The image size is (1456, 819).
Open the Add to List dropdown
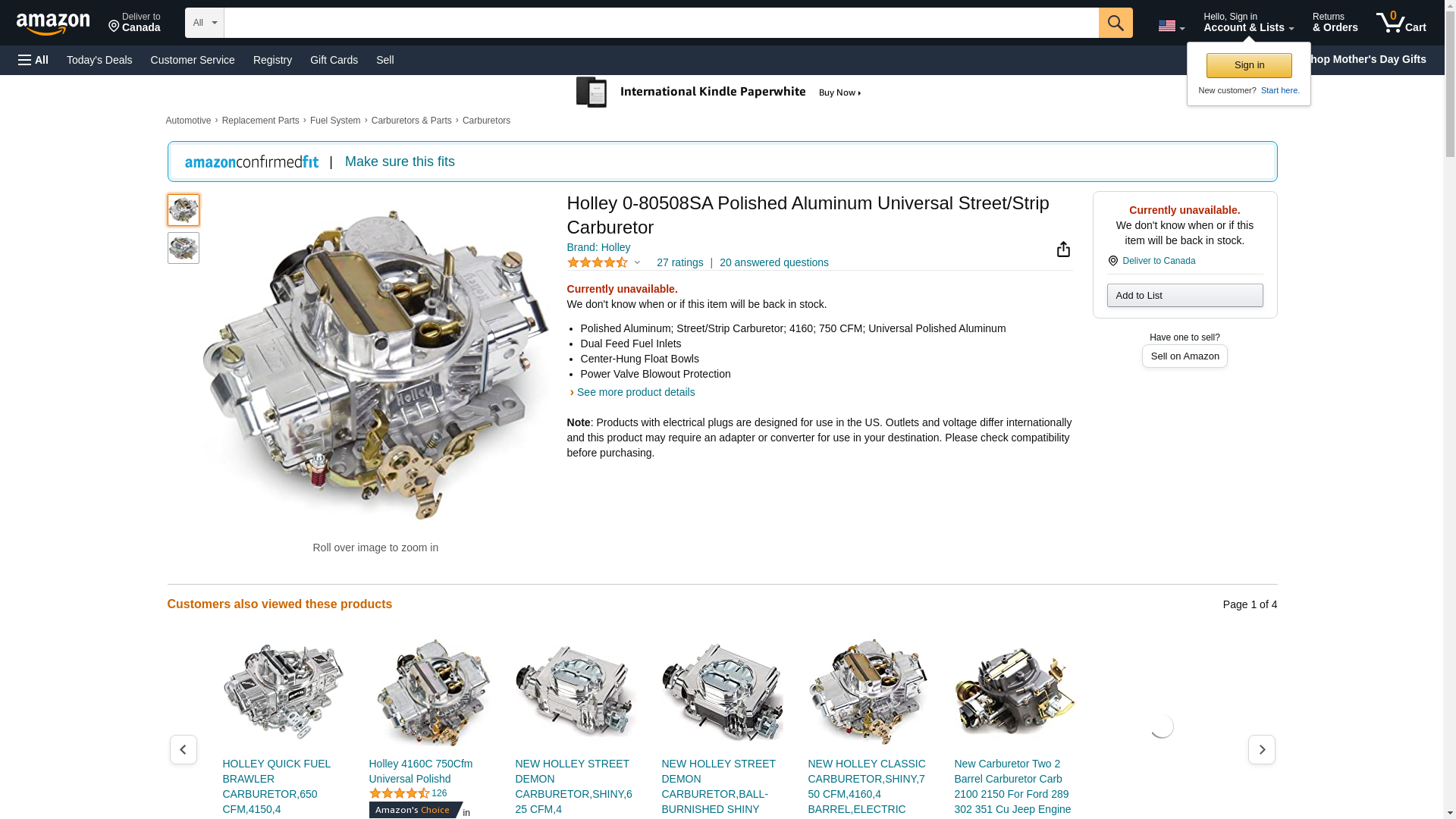(1185, 295)
